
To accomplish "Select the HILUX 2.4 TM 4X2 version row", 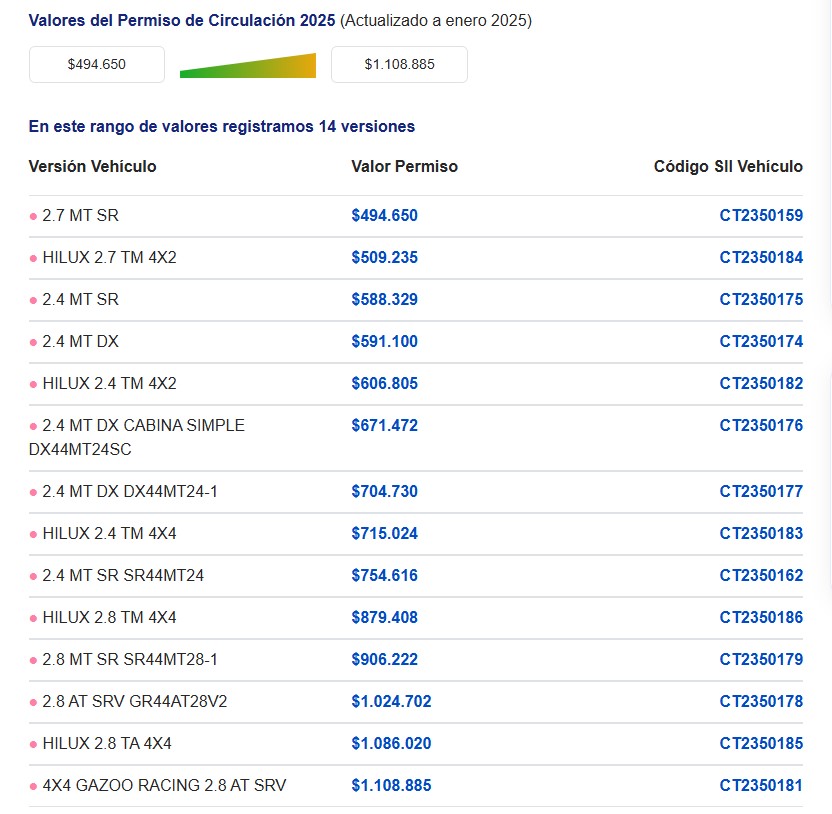I will pyautogui.click(x=109, y=384).
